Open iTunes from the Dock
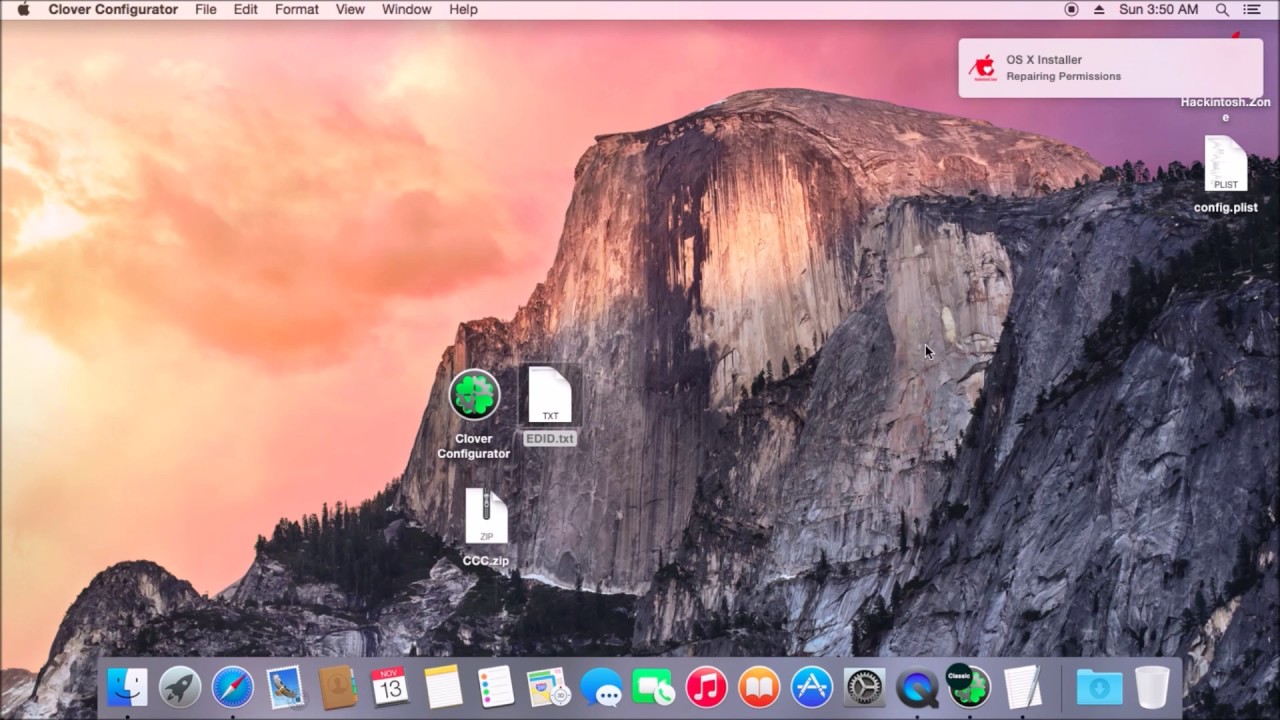Screen dimensions: 1280x720 (x=706, y=687)
